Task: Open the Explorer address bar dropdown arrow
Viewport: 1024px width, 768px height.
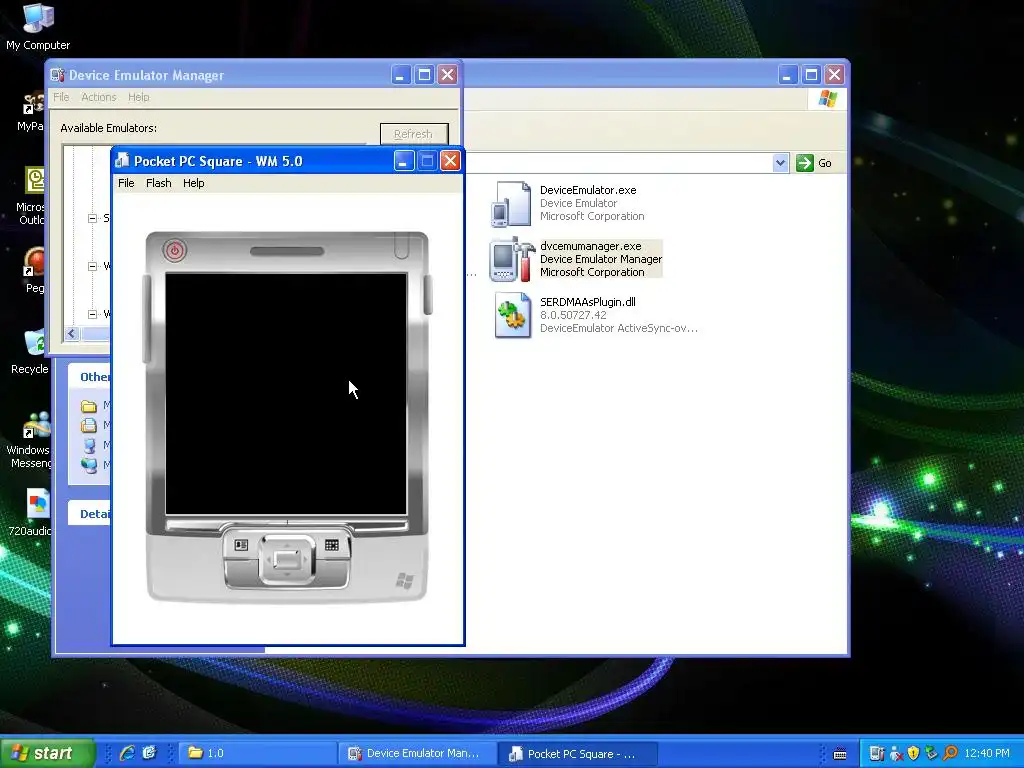Action: tap(780, 163)
